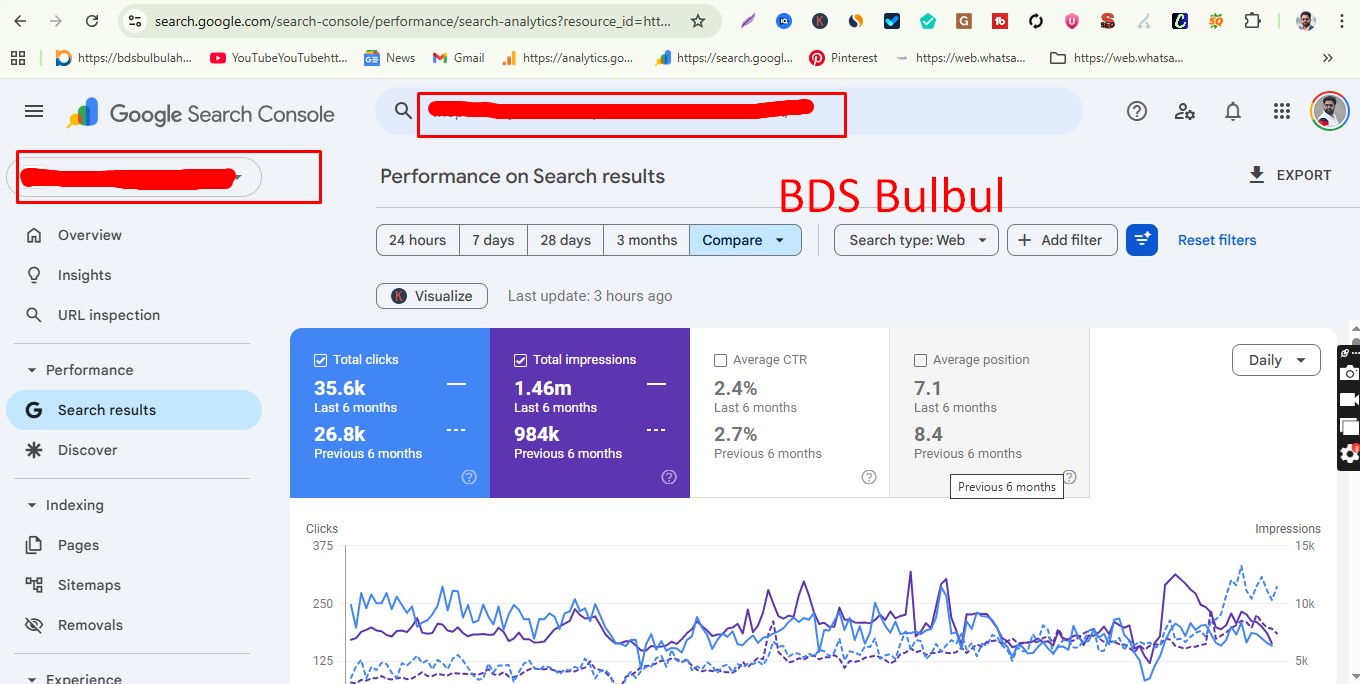Open the navigation hamburger menu
The image size is (1360, 684).
pyautogui.click(x=33, y=111)
